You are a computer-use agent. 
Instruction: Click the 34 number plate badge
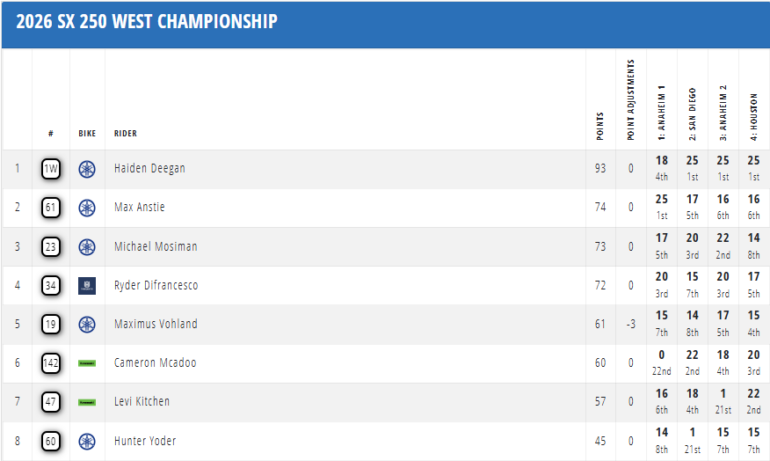point(51,286)
